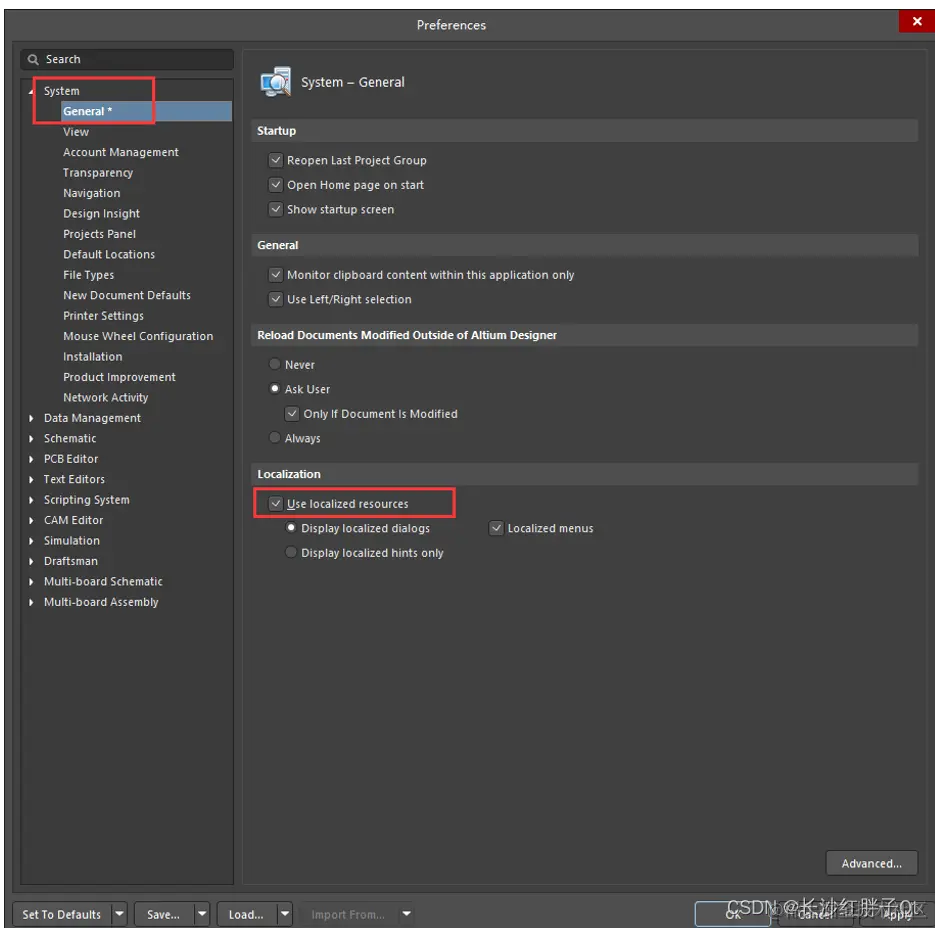Open the Design Insight page
The image size is (935, 928).
101,214
